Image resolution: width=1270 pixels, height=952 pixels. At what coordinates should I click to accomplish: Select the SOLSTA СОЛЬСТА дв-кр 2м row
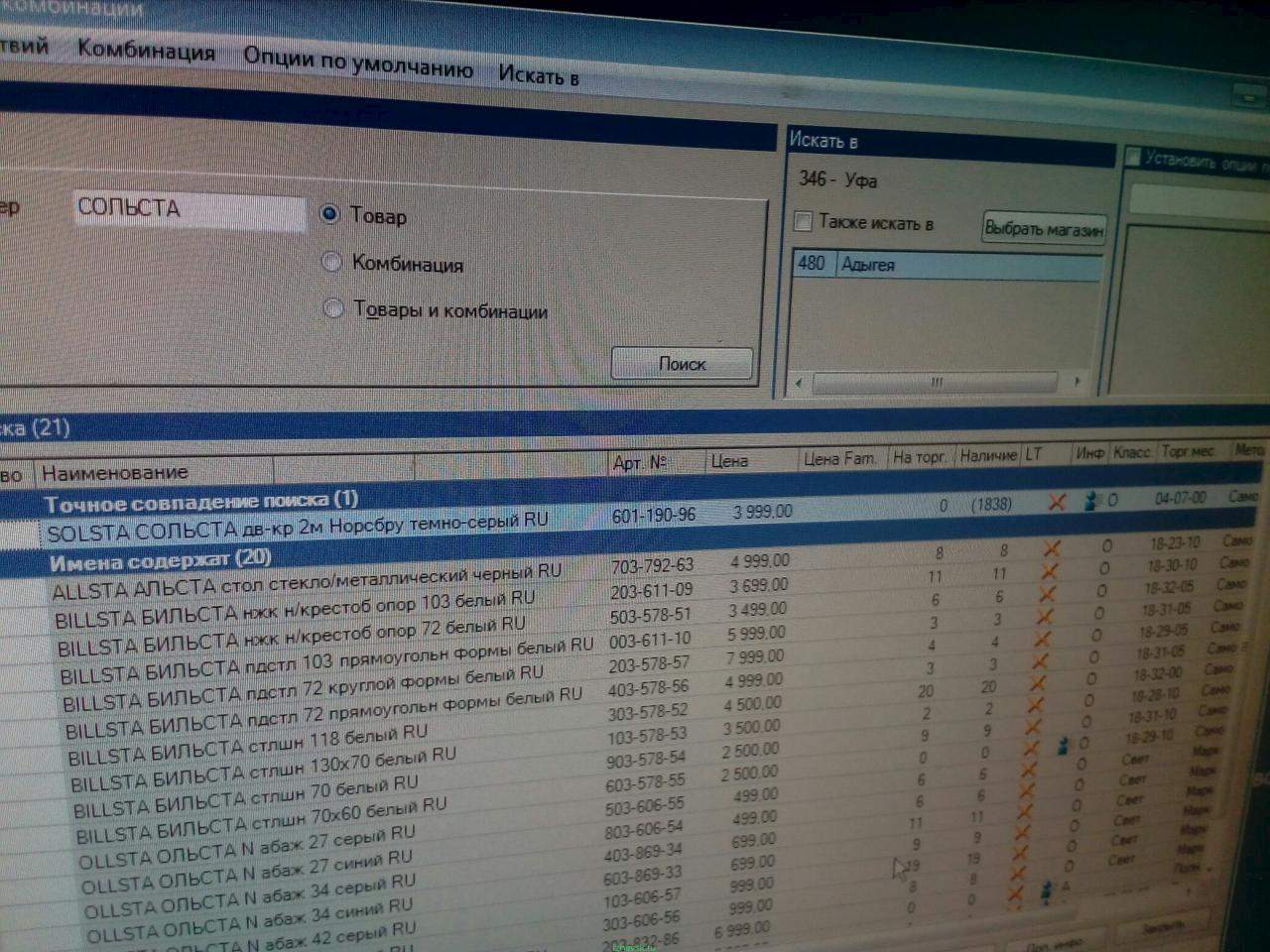pyautogui.click(x=298, y=526)
